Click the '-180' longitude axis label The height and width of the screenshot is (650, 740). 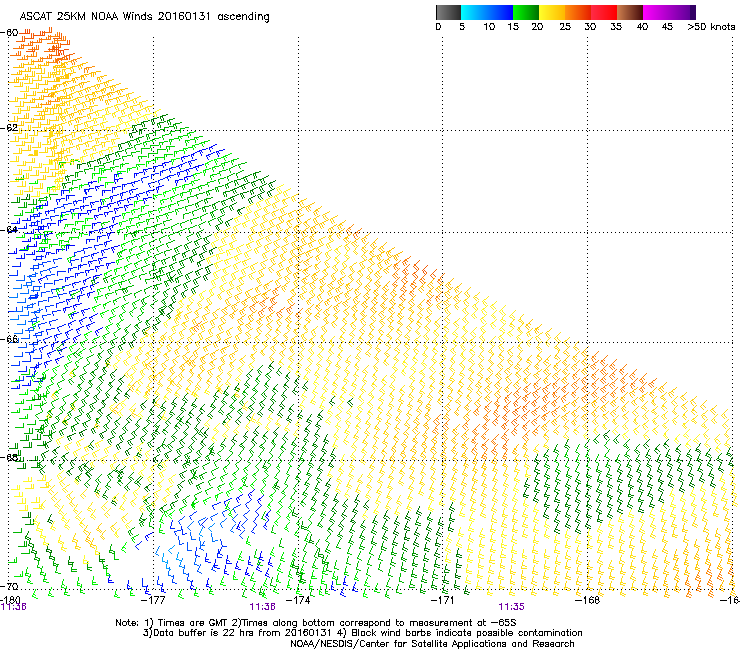pos(10,600)
